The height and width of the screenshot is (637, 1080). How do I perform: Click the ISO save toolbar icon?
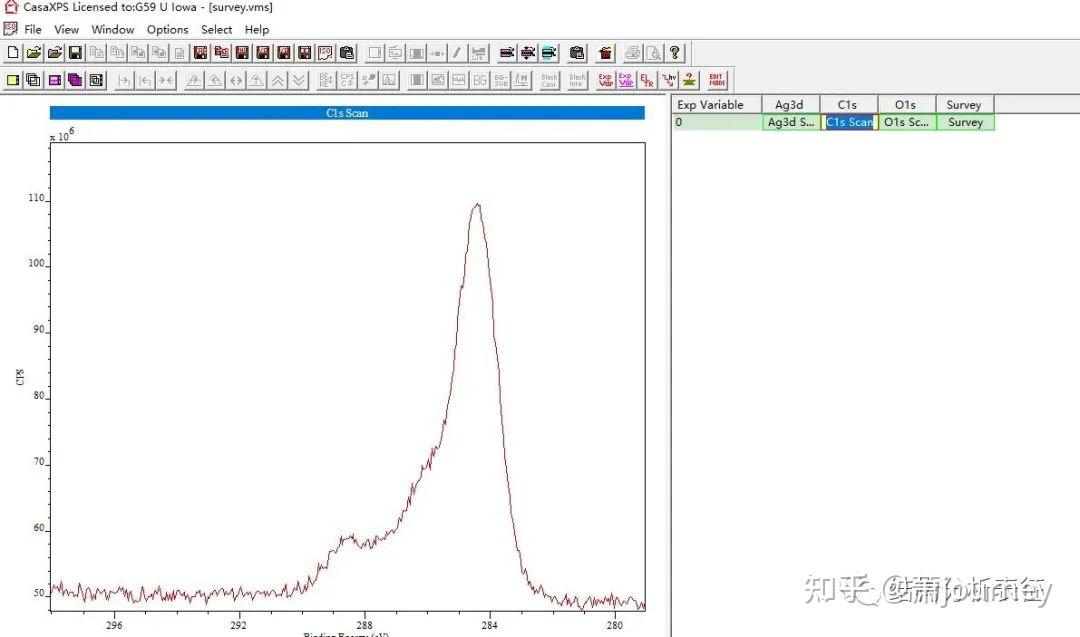coord(325,52)
